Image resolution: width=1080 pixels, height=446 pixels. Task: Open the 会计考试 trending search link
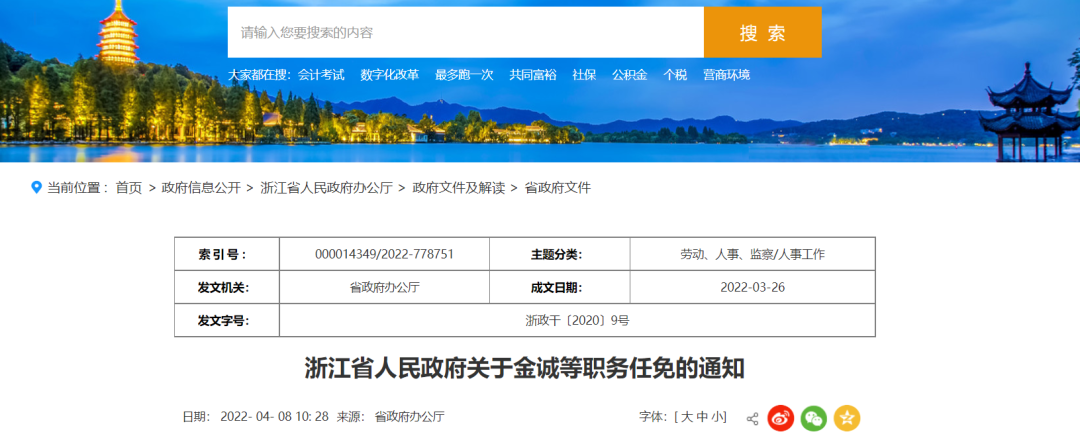(x=321, y=75)
